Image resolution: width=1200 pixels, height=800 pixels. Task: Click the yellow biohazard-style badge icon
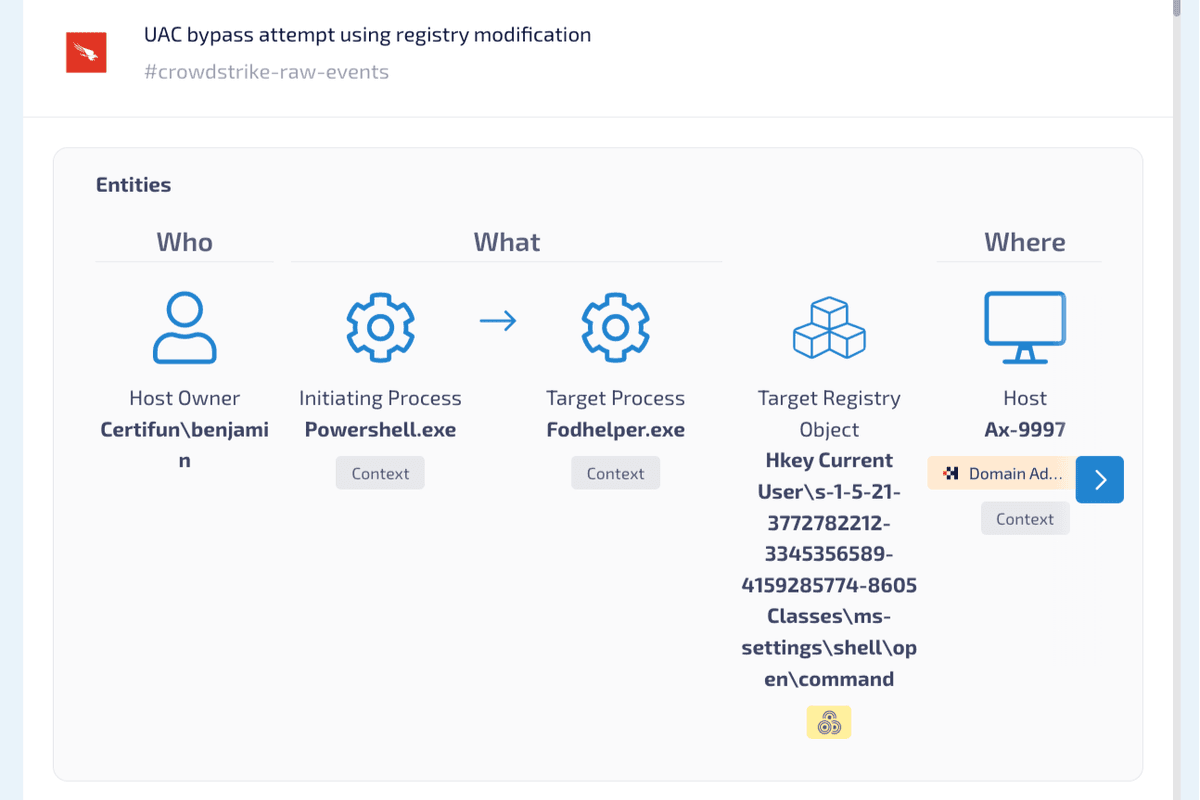coord(829,722)
